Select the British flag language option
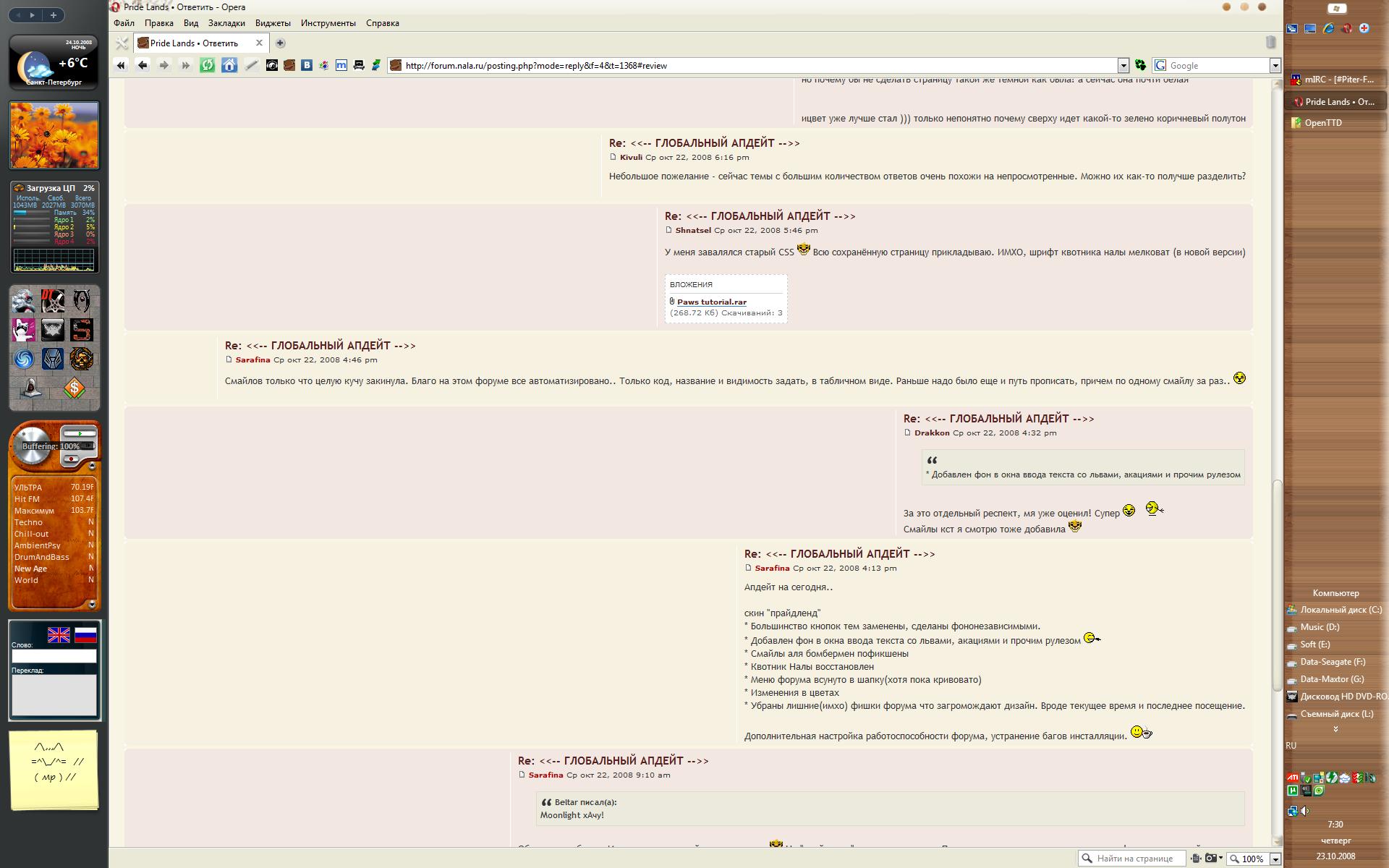Viewport: 1389px width, 868px height. click(59, 635)
